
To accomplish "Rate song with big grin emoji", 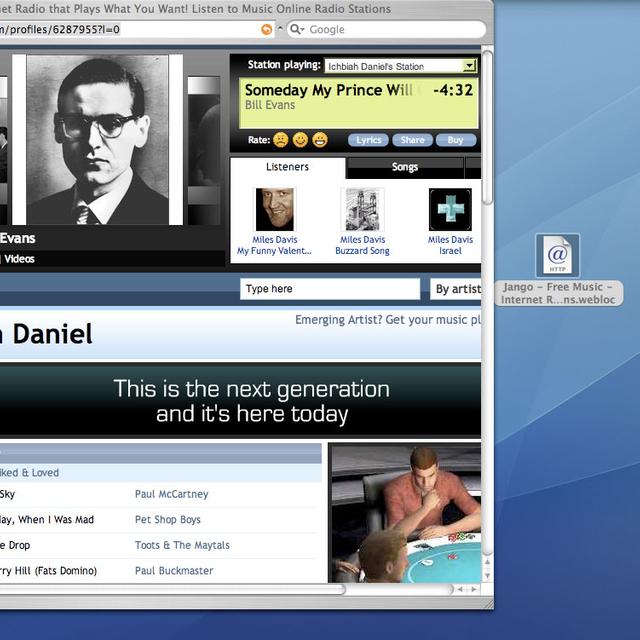I will 320,140.
